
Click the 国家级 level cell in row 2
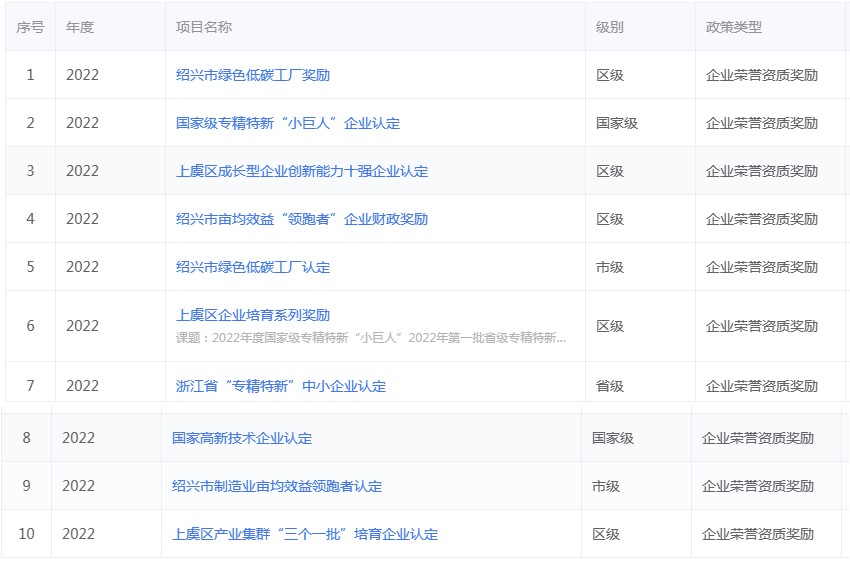[617, 123]
